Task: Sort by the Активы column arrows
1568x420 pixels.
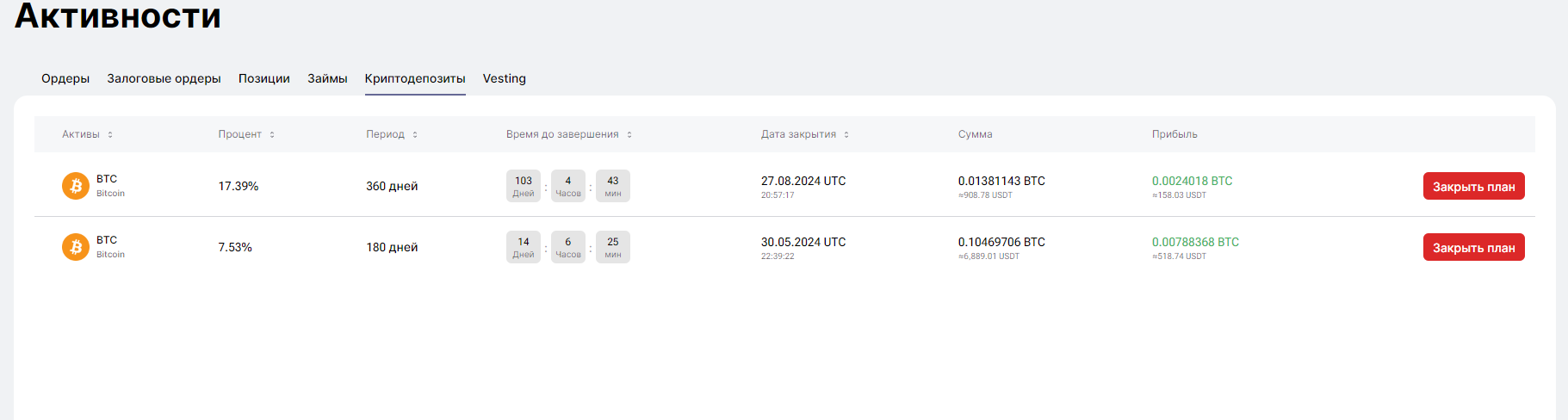Action: point(110,135)
